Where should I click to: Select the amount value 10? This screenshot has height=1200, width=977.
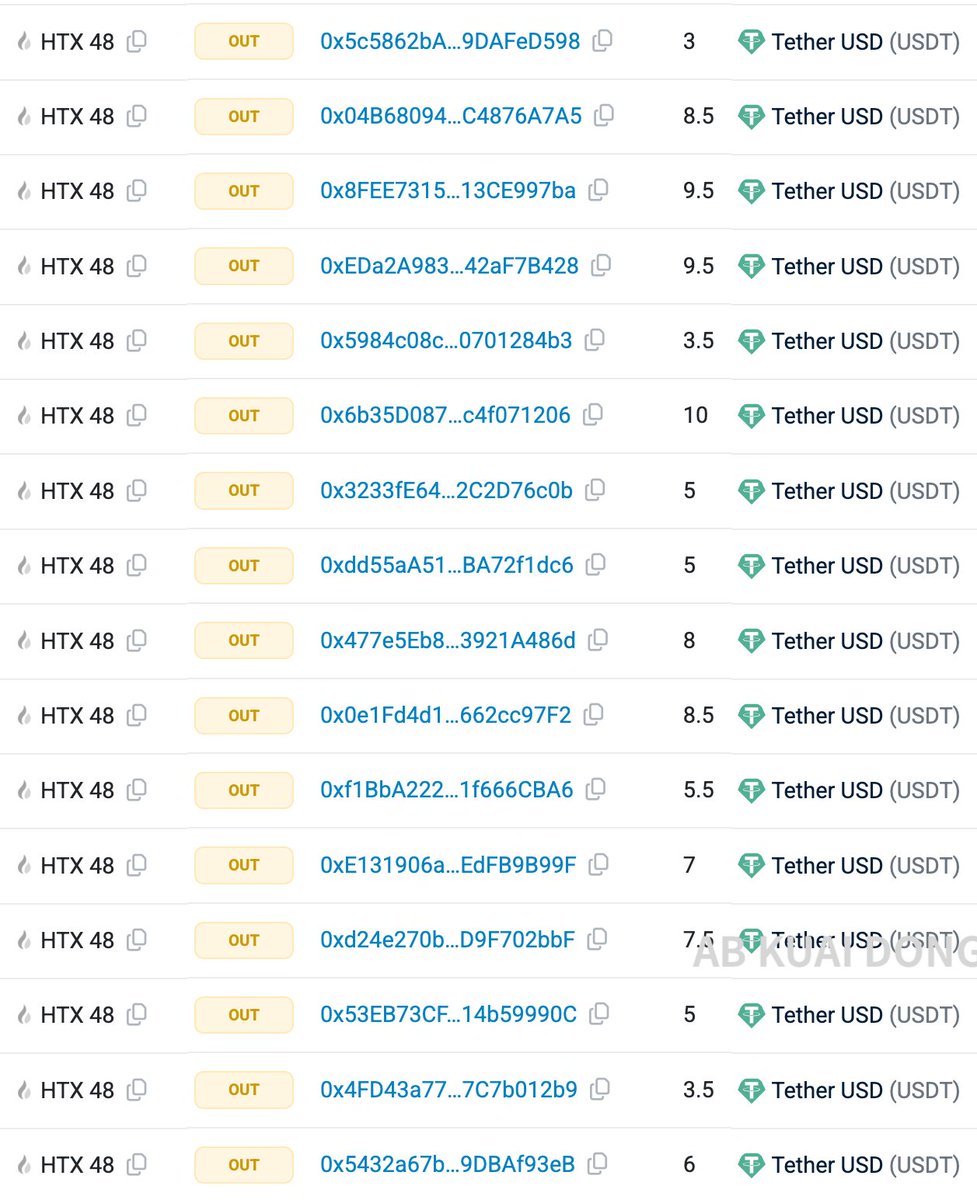(x=695, y=416)
